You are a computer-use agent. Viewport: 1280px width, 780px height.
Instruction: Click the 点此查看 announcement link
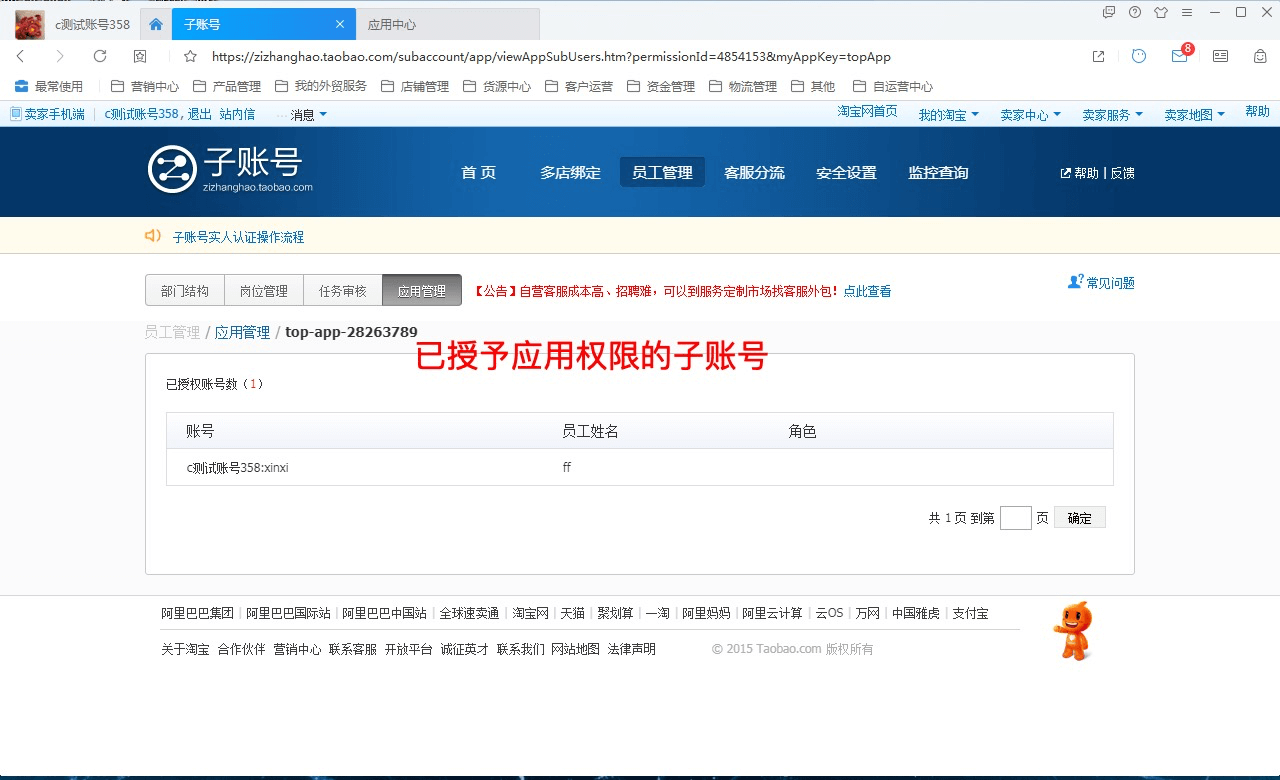tap(867, 291)
